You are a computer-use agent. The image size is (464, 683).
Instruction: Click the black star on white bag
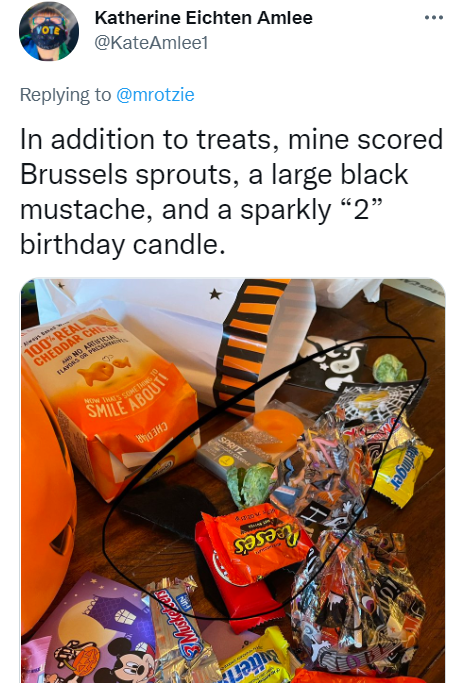[215, 294]
